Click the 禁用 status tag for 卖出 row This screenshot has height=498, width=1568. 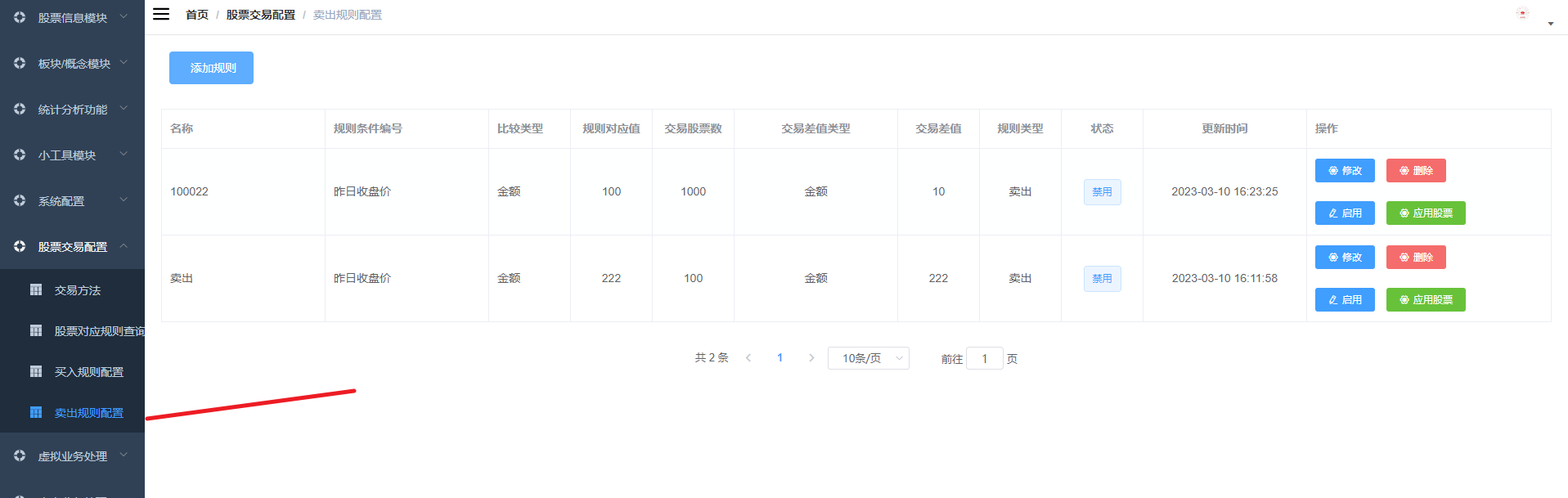[1102, 278]
